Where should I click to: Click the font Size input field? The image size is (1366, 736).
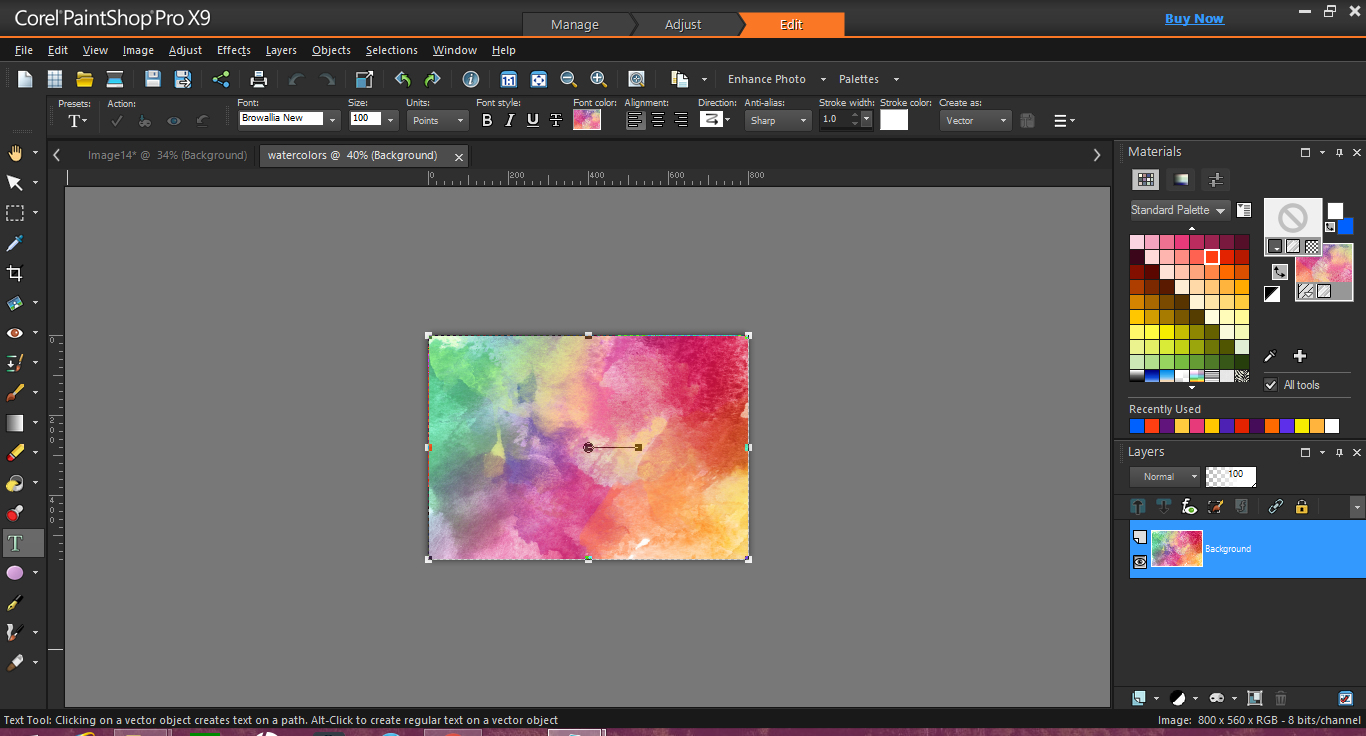[x=365, y=119]
